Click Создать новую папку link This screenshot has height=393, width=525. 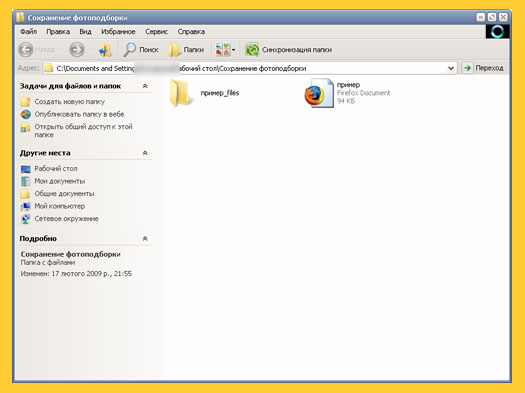70,102
